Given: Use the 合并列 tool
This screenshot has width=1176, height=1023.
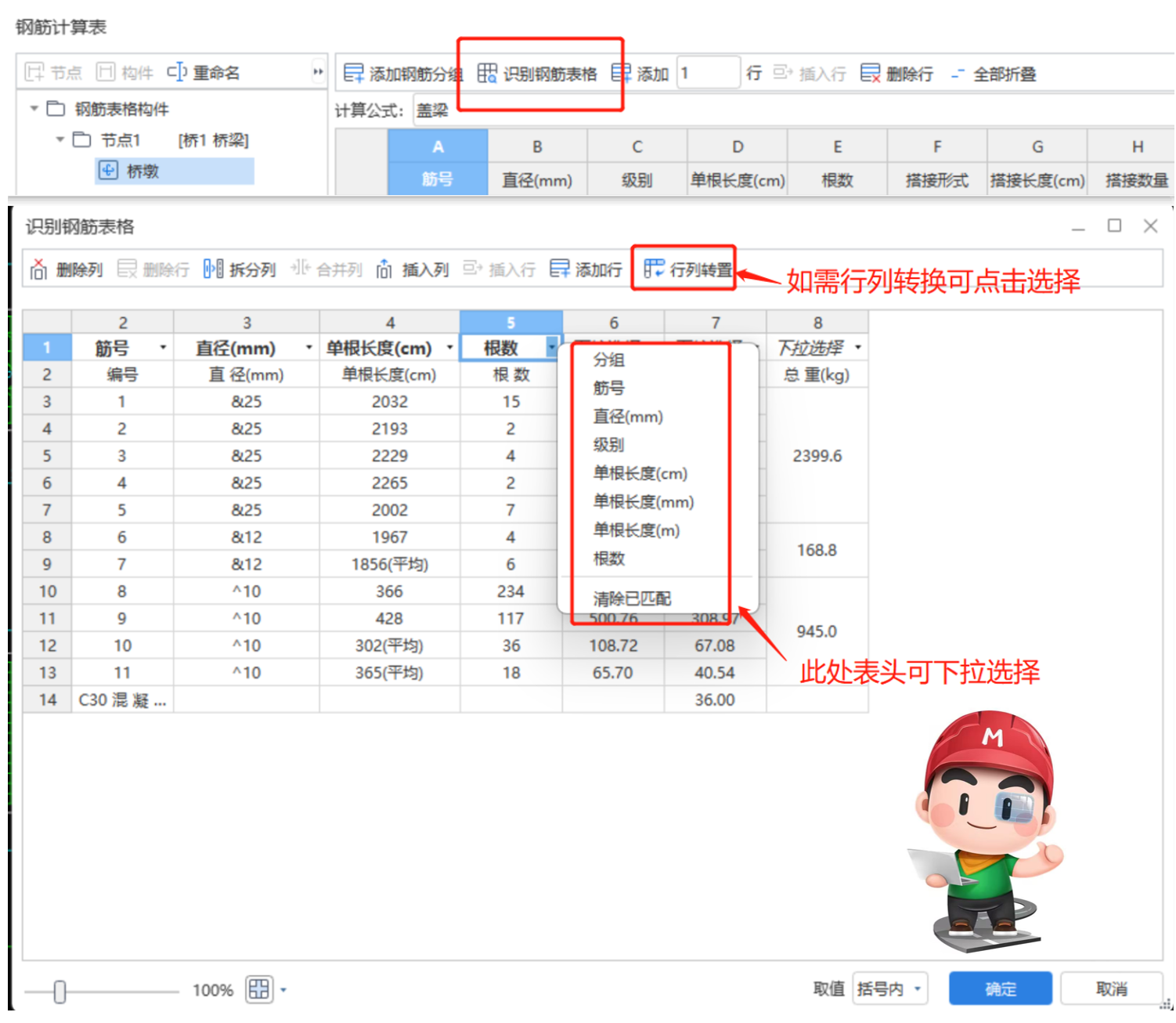Looking at the screenshot, I should tap(327, 269).
